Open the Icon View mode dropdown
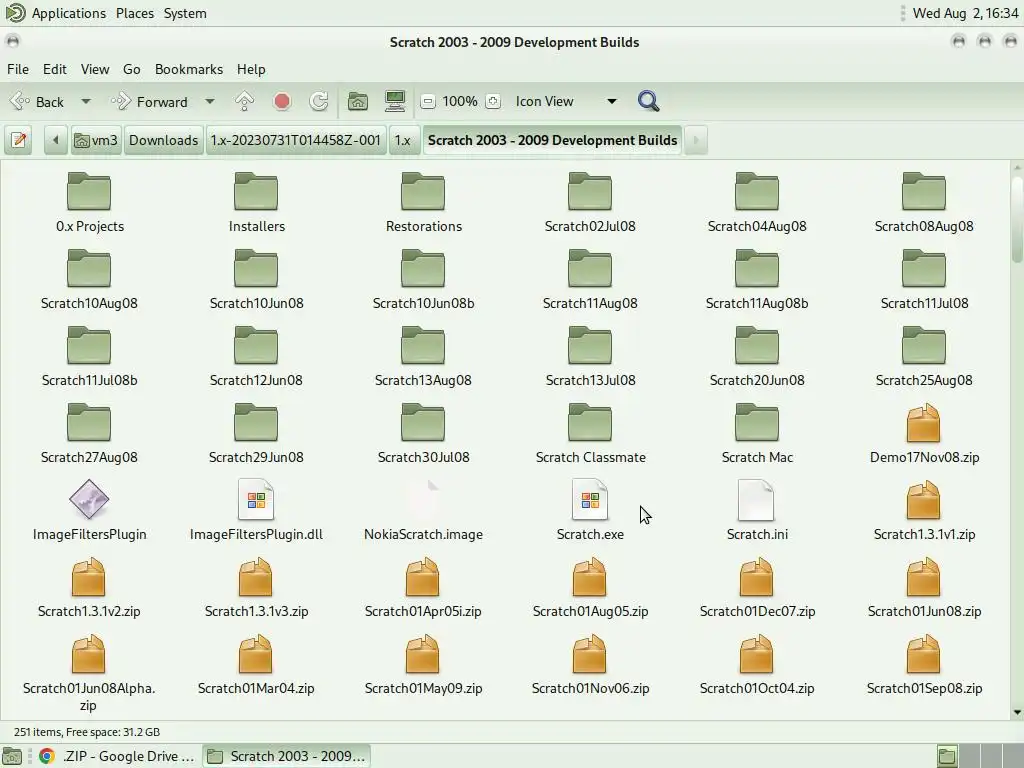The height and width of the screenshot is (768, 1024). [x=566, y=101]
